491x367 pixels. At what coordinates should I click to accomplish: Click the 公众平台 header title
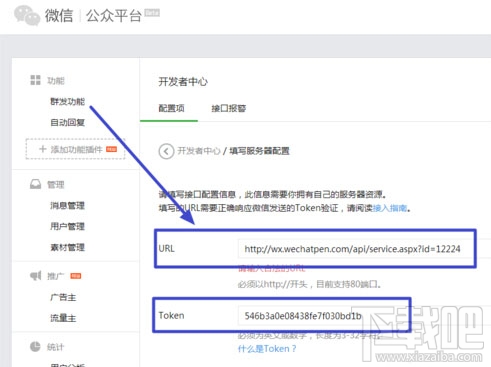[x=114, y=16]
